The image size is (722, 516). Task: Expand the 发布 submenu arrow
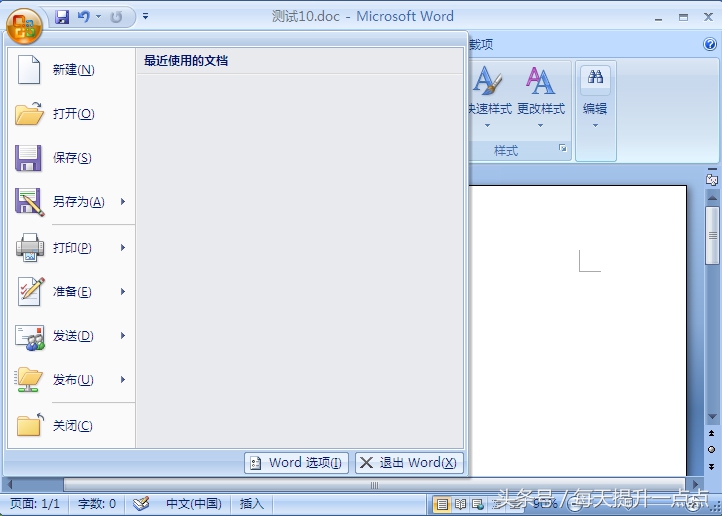pyautogui.click(x=123, y=379)
